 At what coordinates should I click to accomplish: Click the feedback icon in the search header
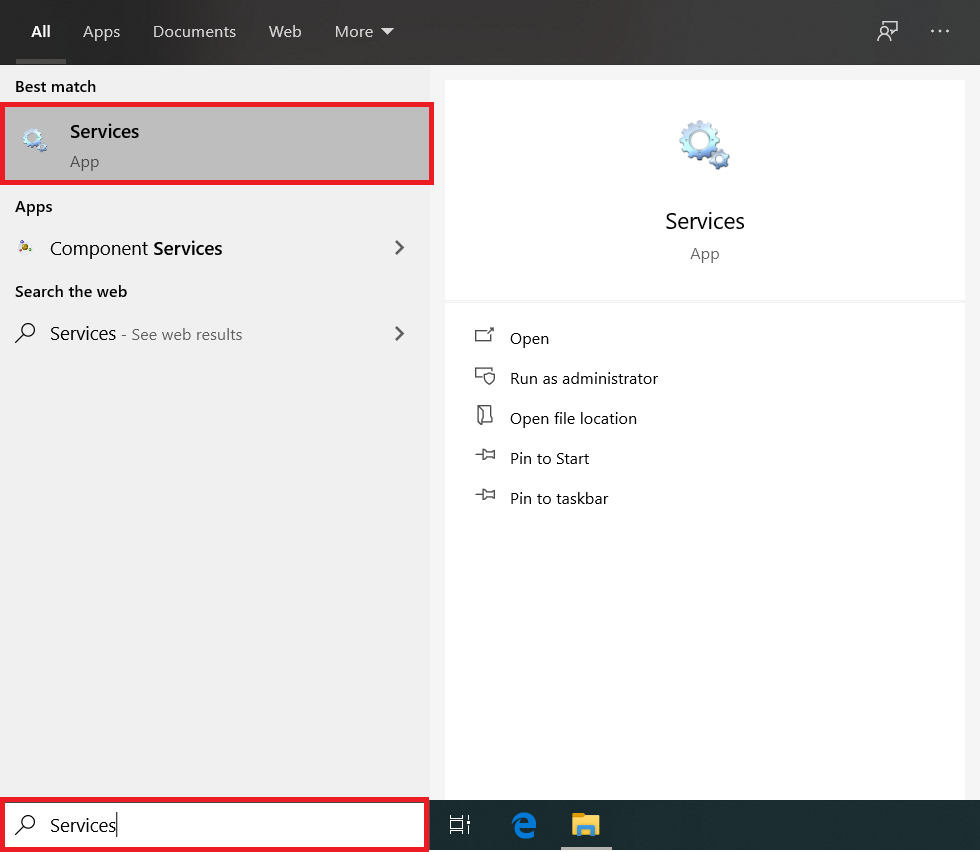[886, 32]
